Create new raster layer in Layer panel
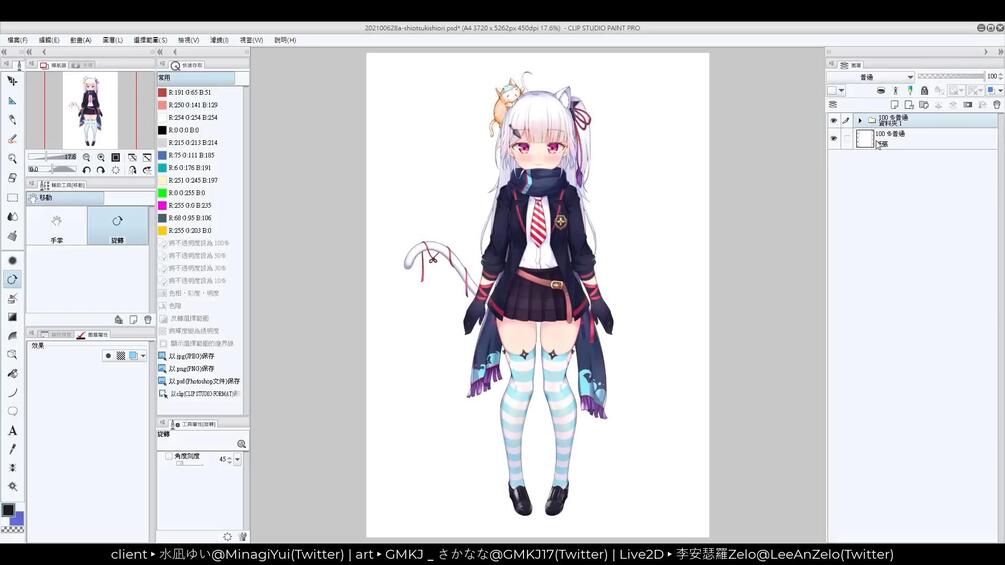The image size is (1005, 565). click(x=894, y=104)
